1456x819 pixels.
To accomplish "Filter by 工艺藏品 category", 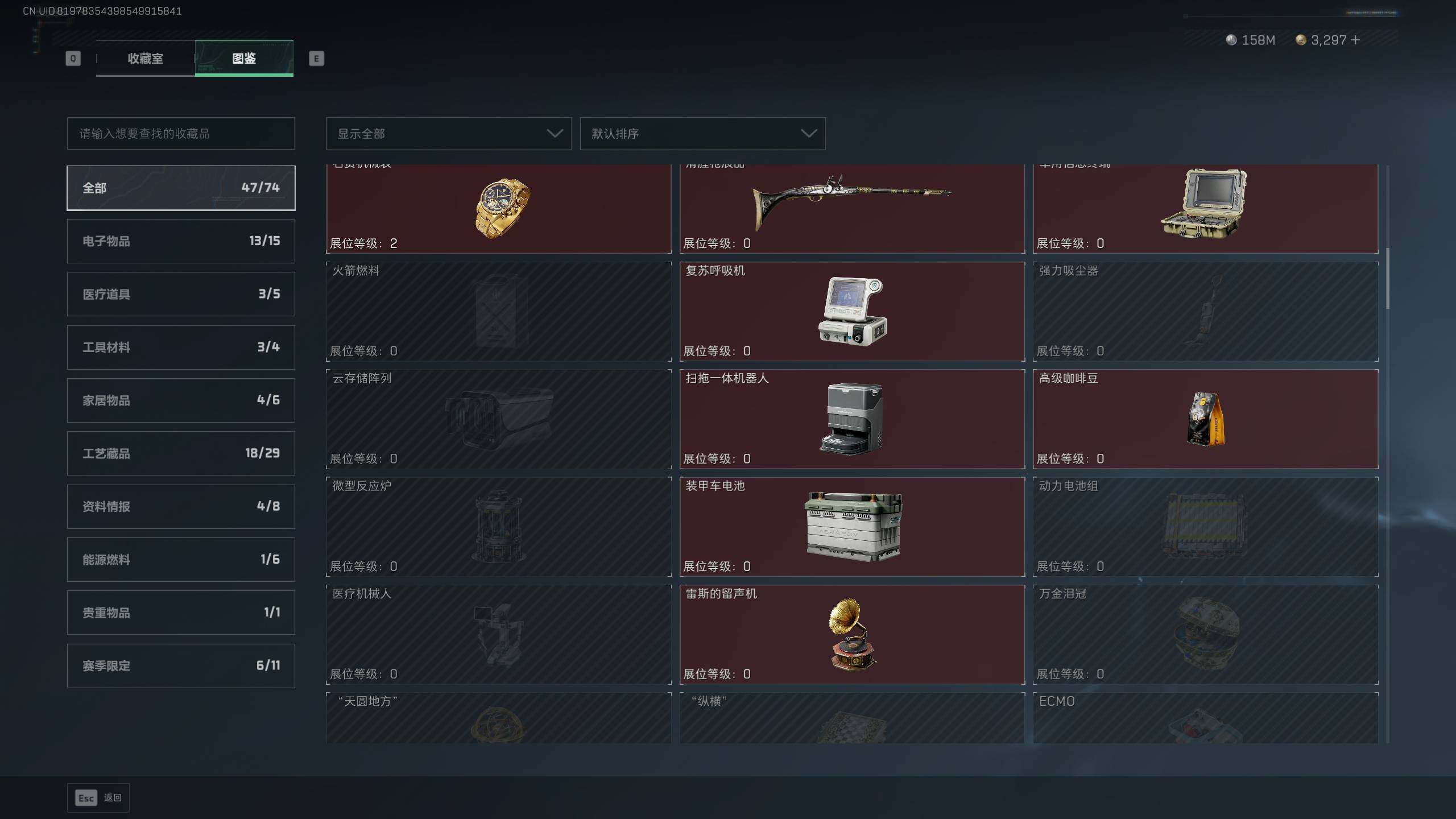I will 181,453.
